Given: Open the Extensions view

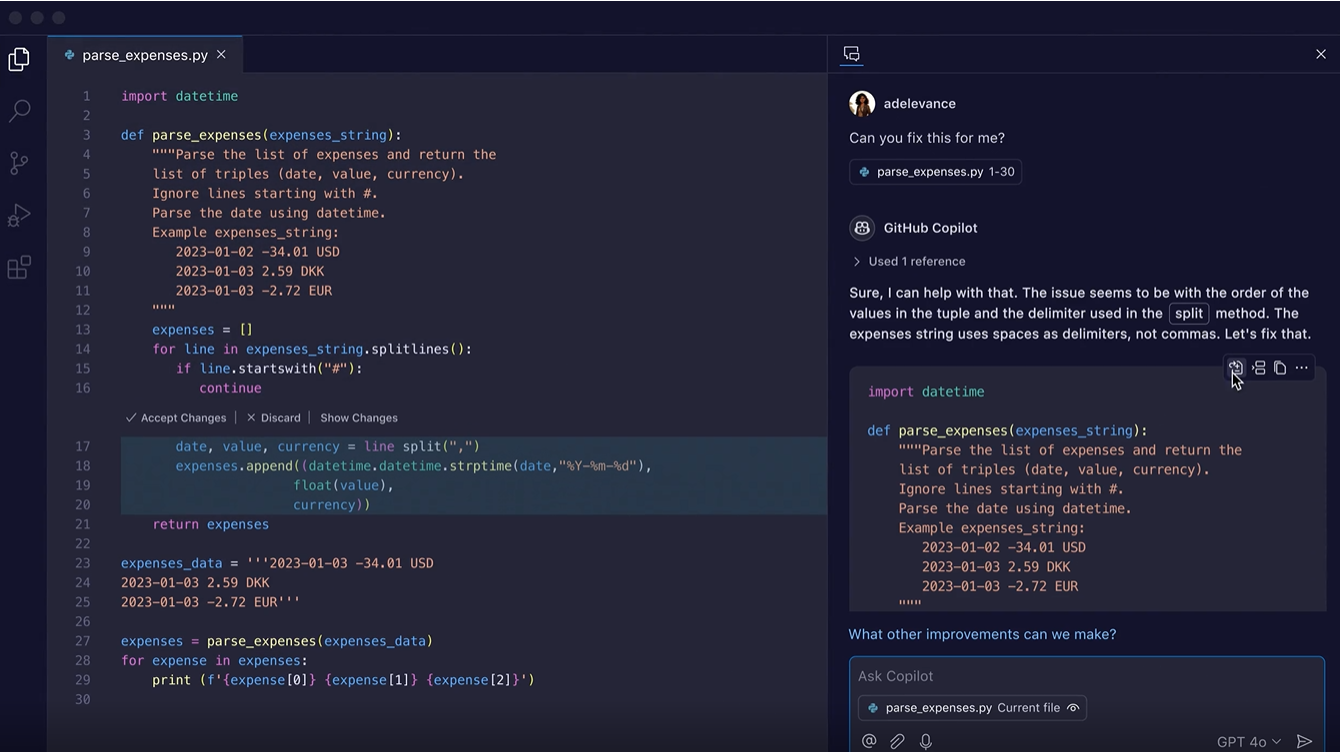Looking at the screenshot, I should 19,267.
